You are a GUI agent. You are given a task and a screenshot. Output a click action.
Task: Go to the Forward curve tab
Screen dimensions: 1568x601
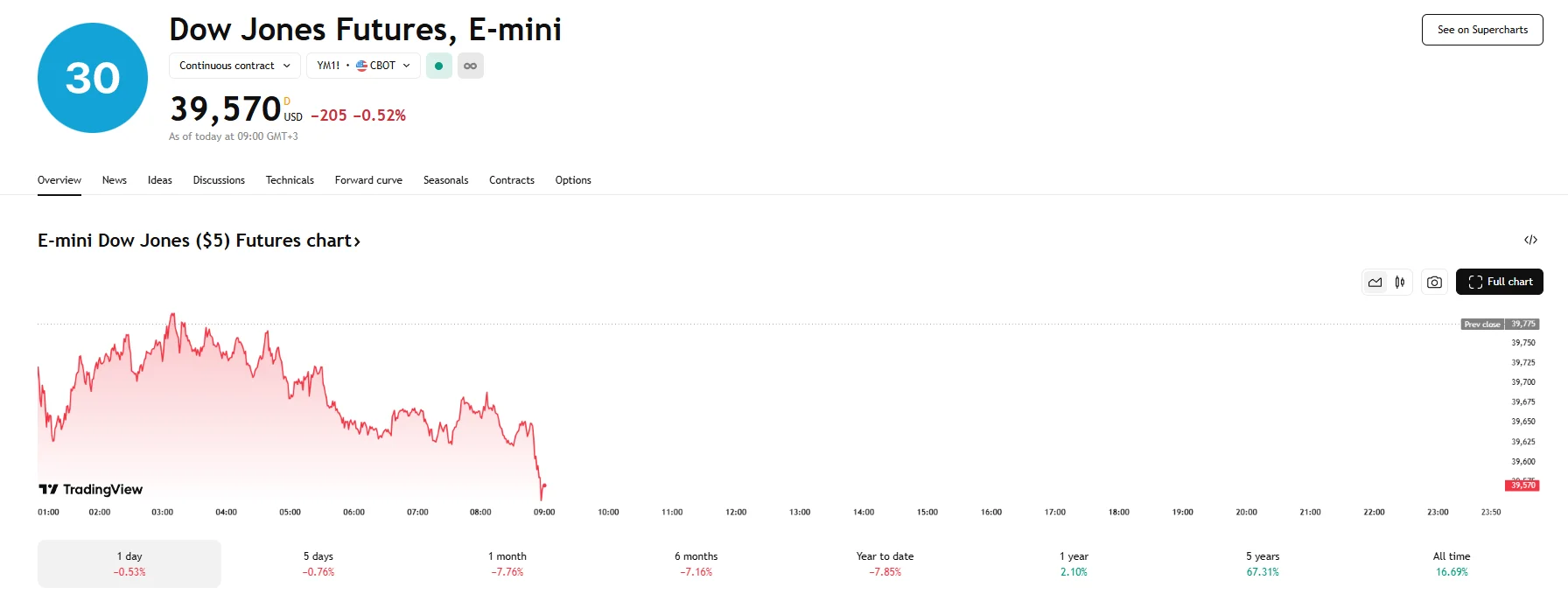(368, 180)
